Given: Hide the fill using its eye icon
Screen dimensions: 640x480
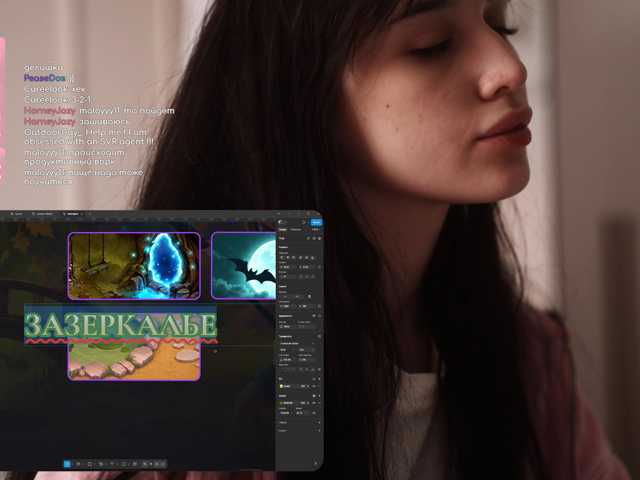Looking at the screenshot, I should point(314,386).
